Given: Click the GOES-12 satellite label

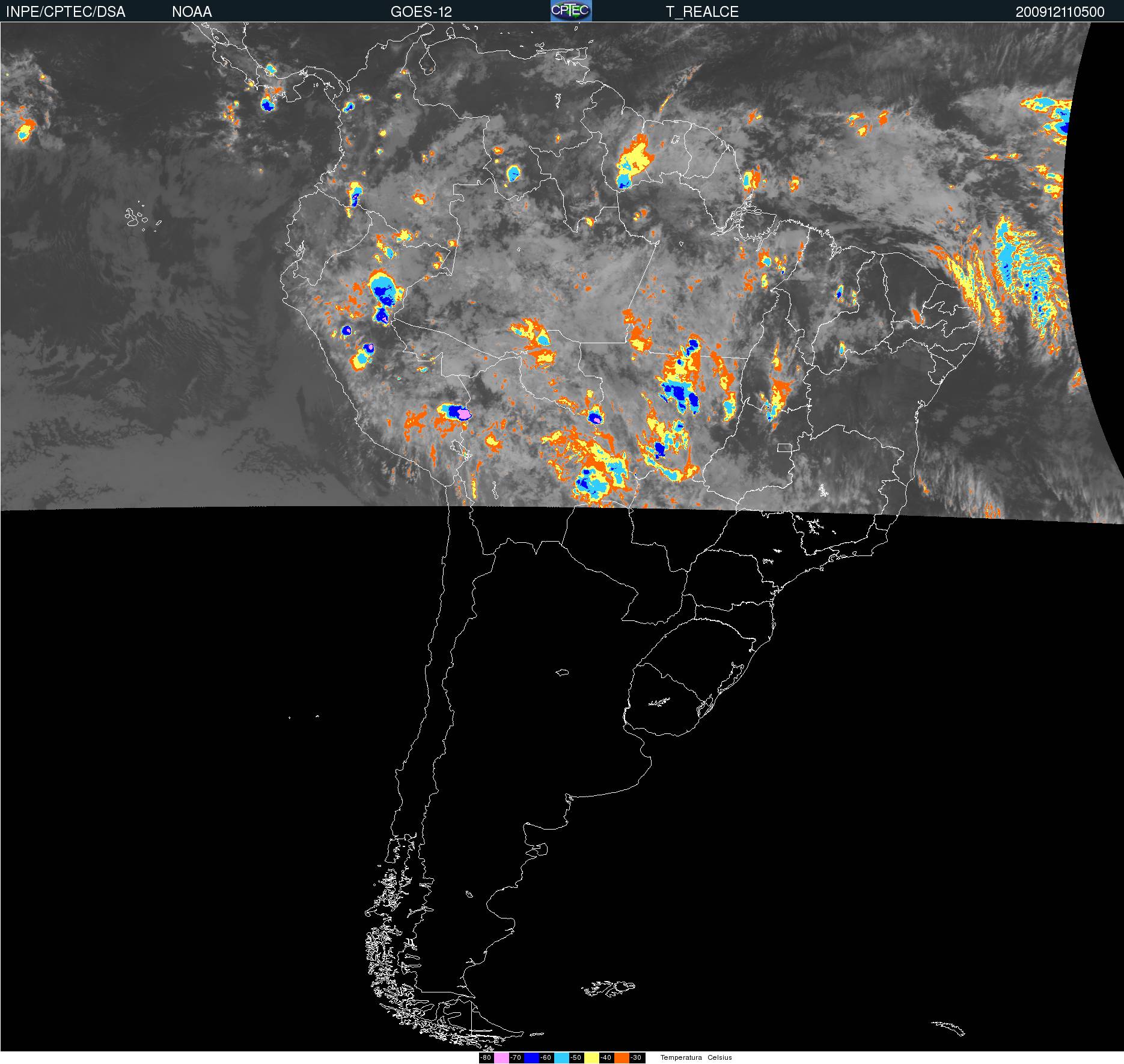Looking at the screenshot, I should (421, 12).
